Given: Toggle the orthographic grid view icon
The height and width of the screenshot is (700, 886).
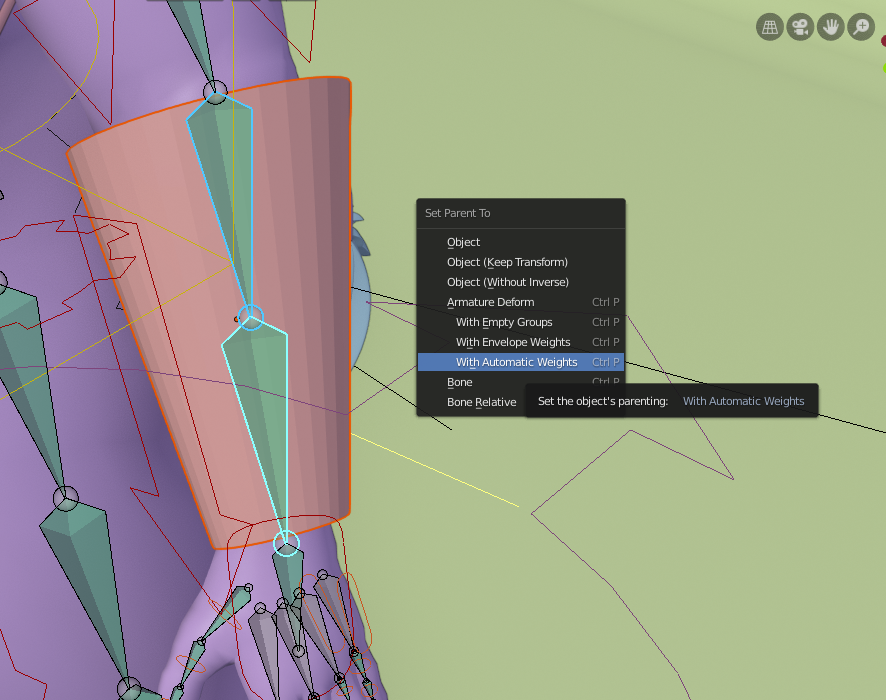Looking at the screenshot, I should pyautogui.click(x=770, y=27).
